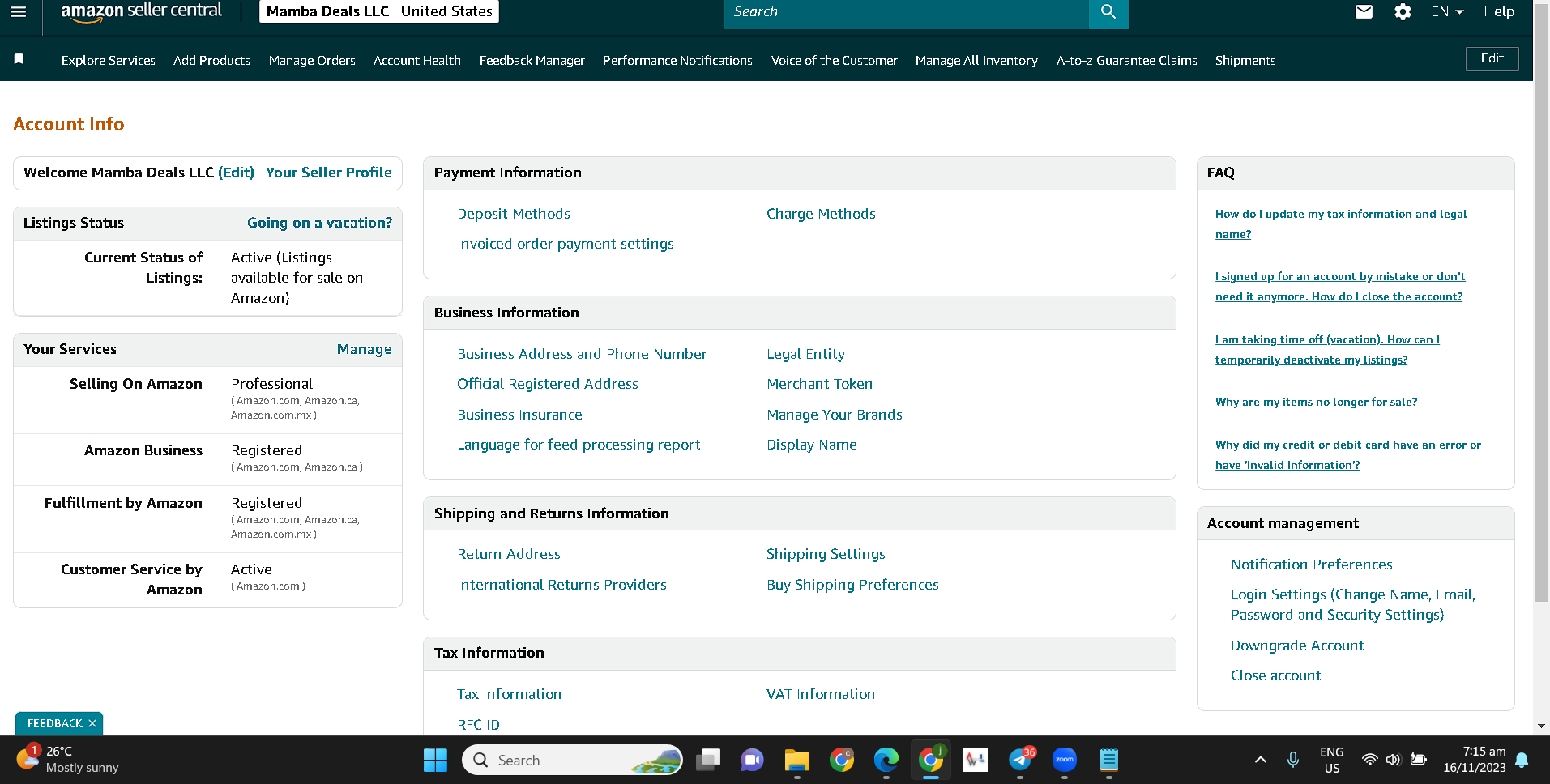Screen dimensions: 1550x784
Task: Open the EN language dropdown
Action: [1447, 11]
